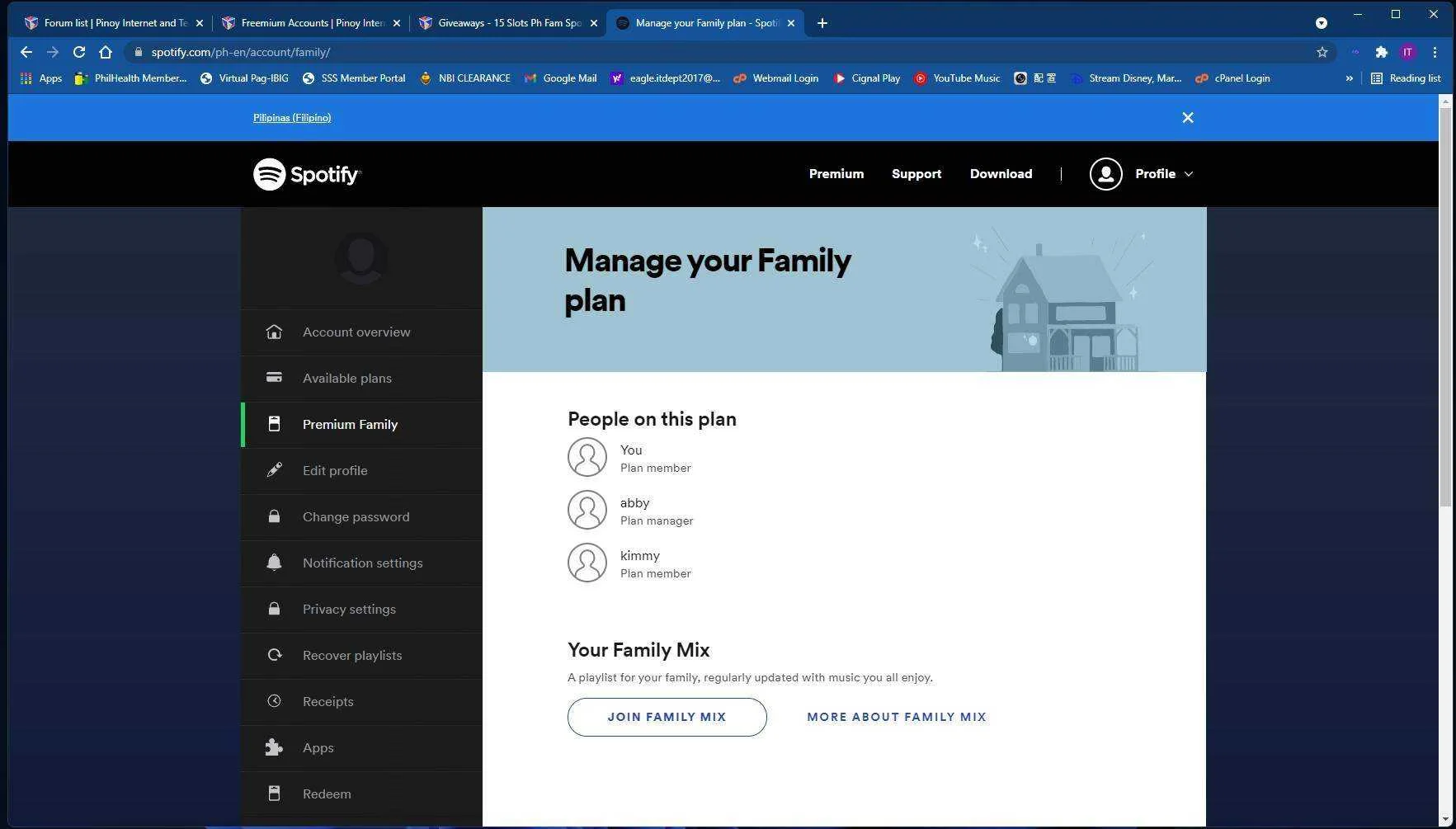Image resolution: width=1456 pixels, height=829 pixels.
Task: Switch to Freemium Accounts tab
Action: 311,23
